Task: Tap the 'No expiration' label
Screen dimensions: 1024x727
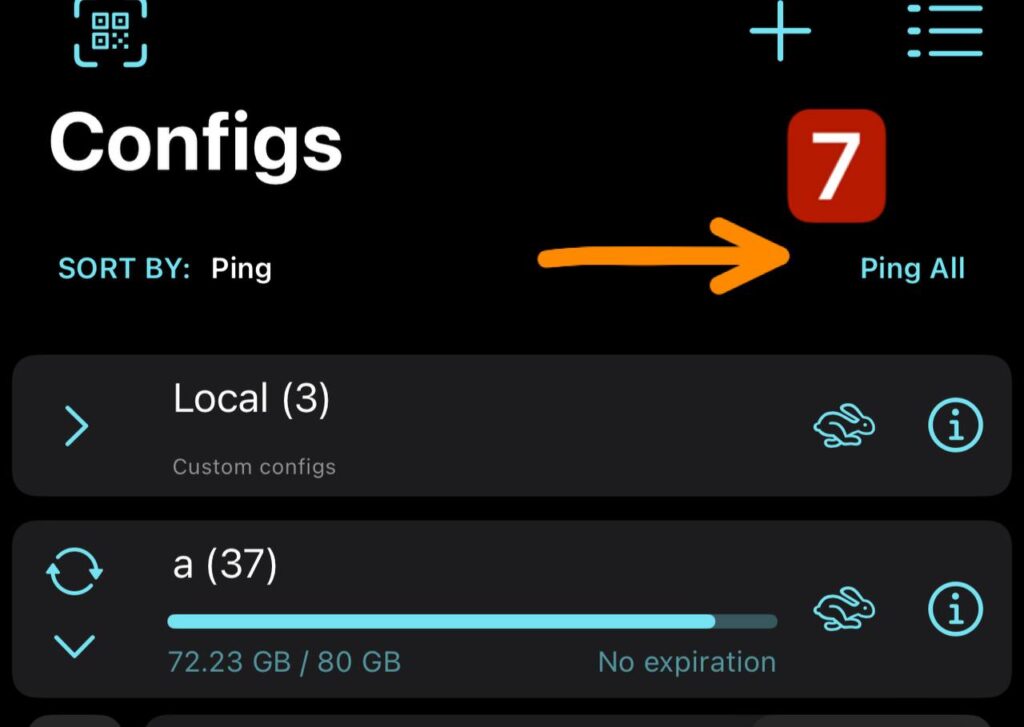Action: 687,662
